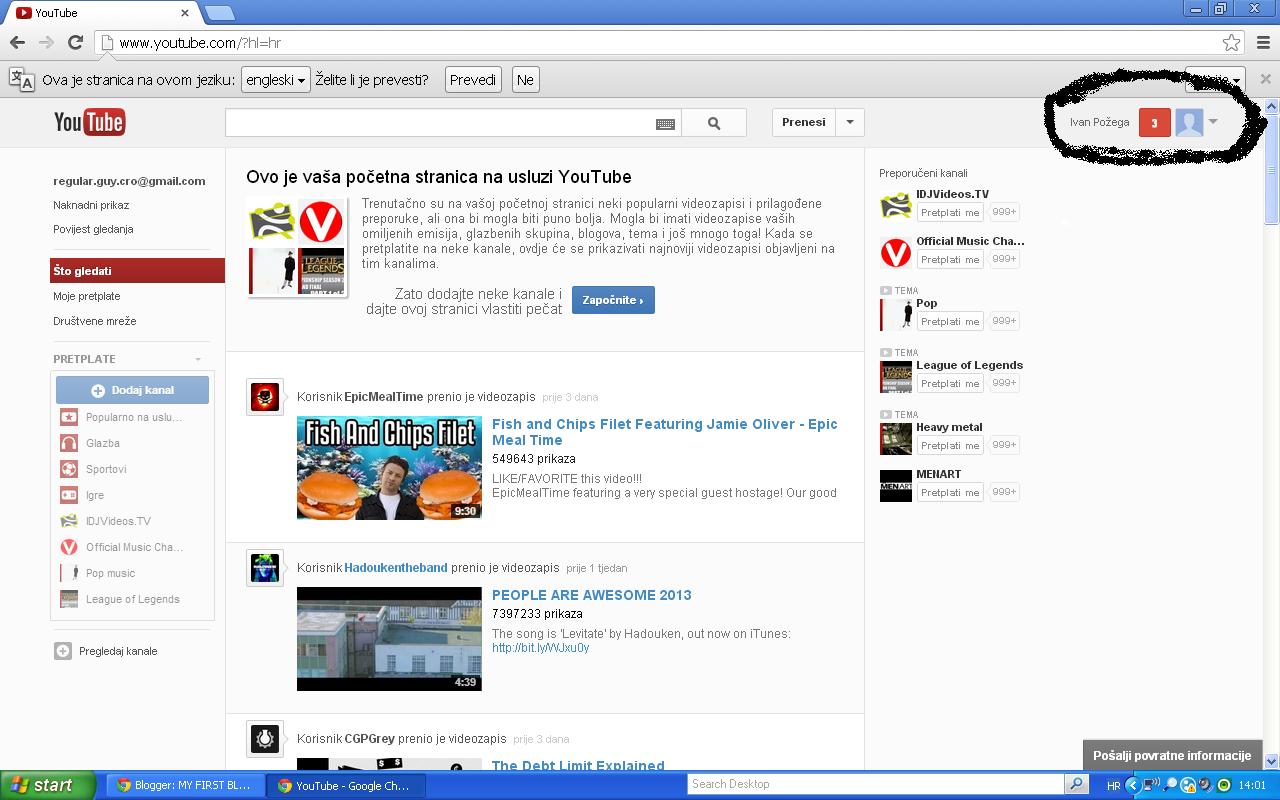Screen dimensions: 1280x800
Task: Open PEOPLE ARE AWESOME 2013 video title
Action: coord(592,595)
